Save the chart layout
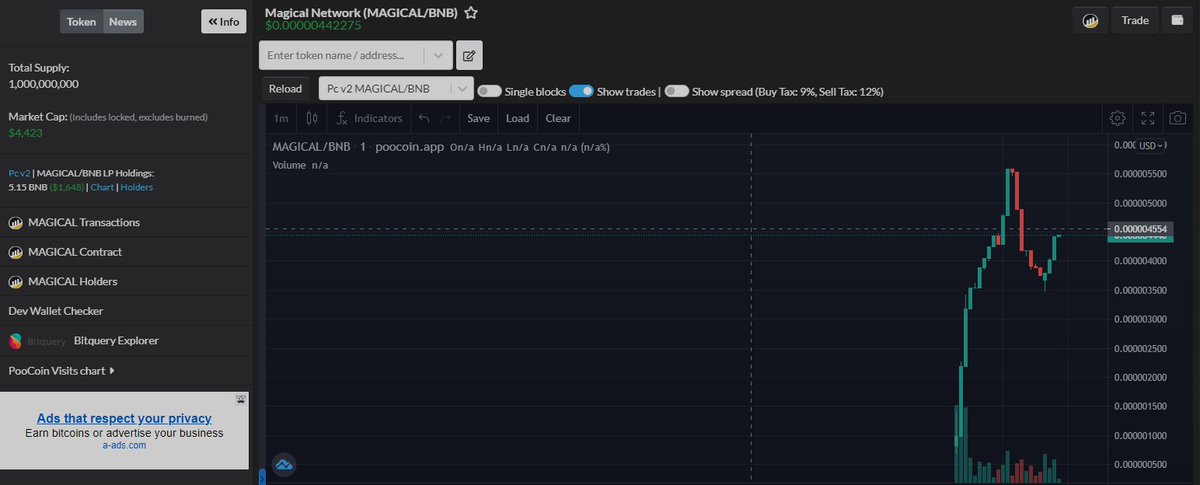The width and height of the screenshot is (1200, 485). click(x=479, y=118)
